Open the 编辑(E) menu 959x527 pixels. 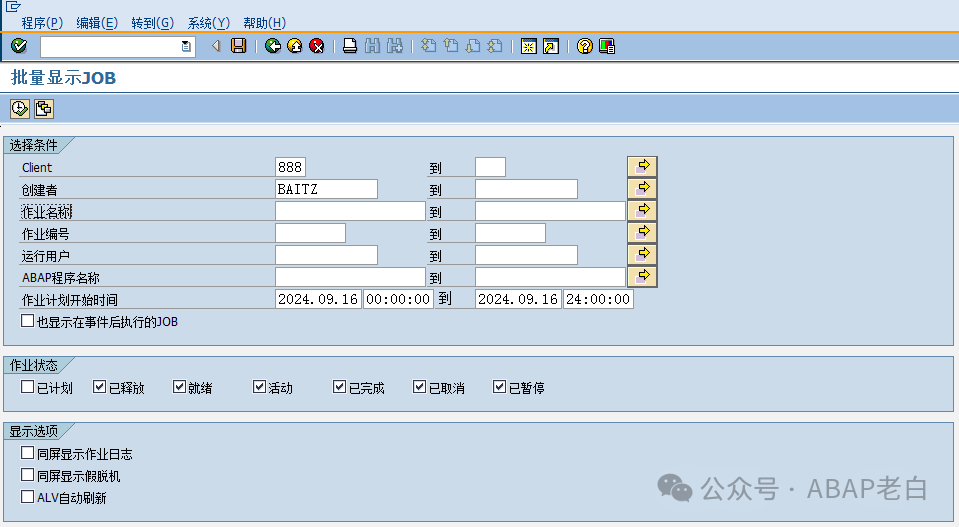pos(97,23)
